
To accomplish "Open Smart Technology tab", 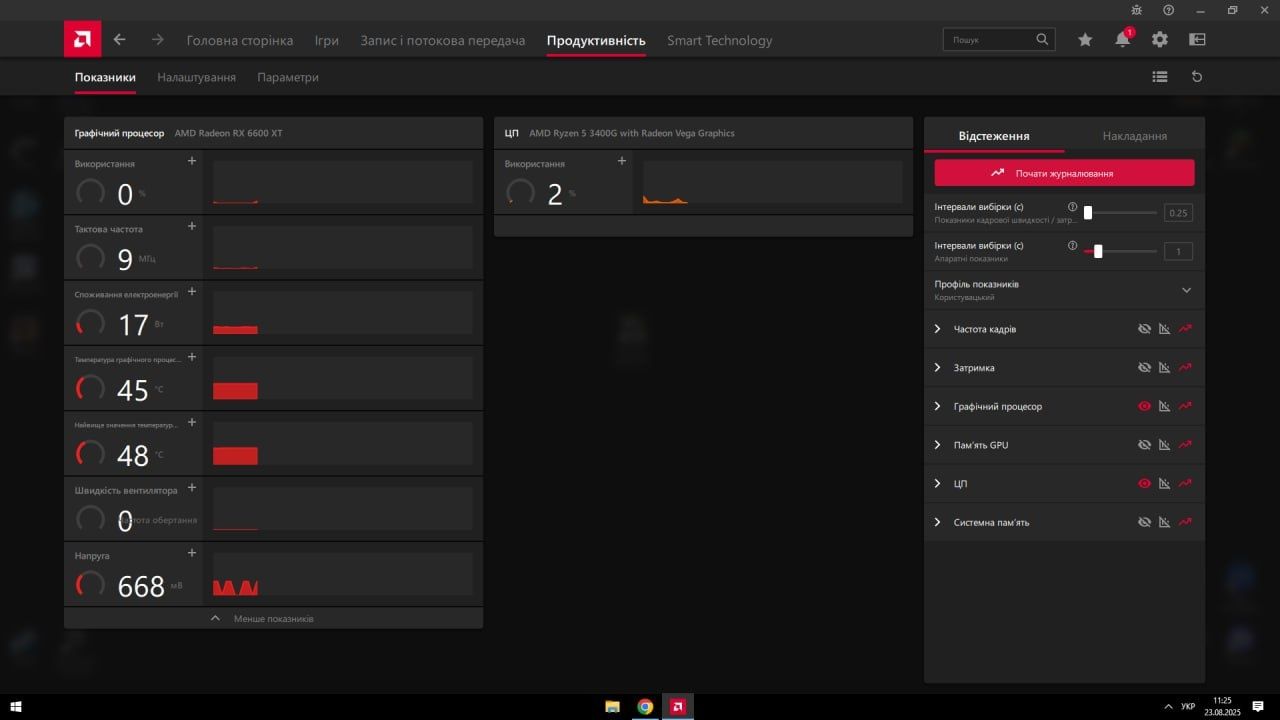I will coord(720,41).
